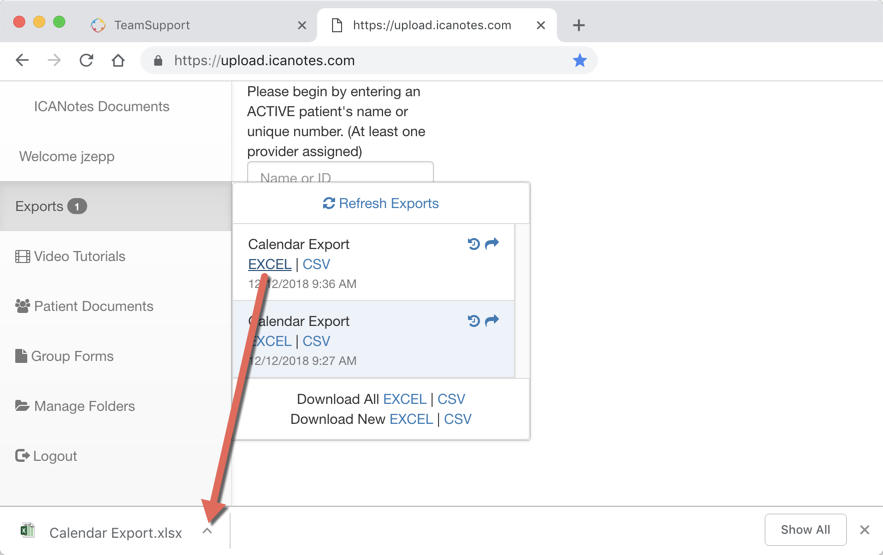The height and width of the screenshot is (555, 883).
Task: Click share arrow on first Calendar Export
Action: (x=492, y=244)
